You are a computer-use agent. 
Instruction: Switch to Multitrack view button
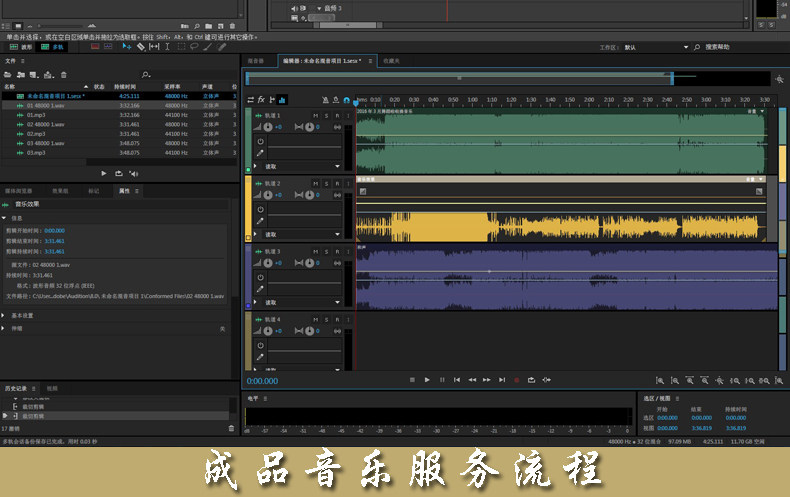click(x=52, y=47)
